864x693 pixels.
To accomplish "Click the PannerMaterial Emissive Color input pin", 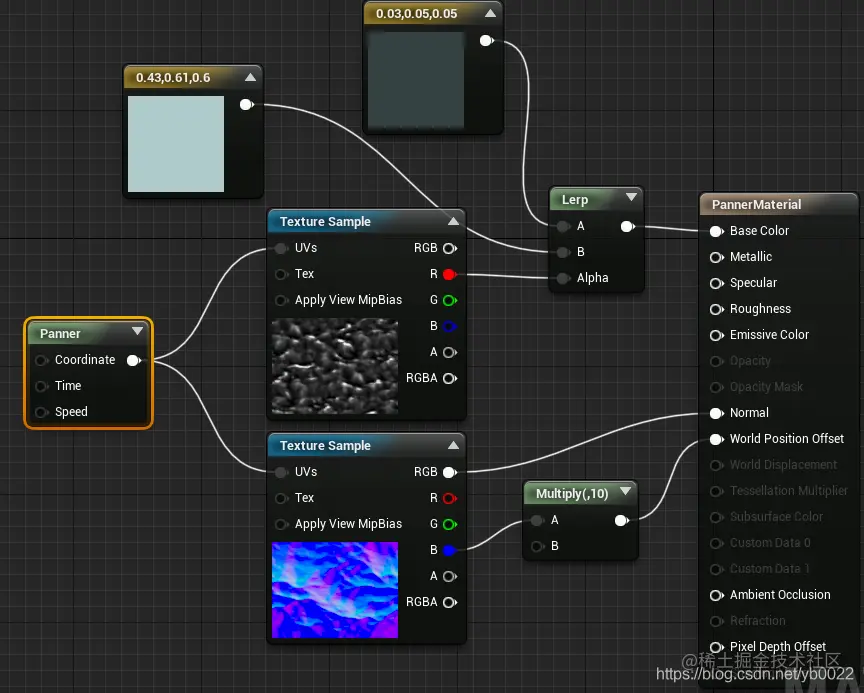I will (x=716, y=335).
